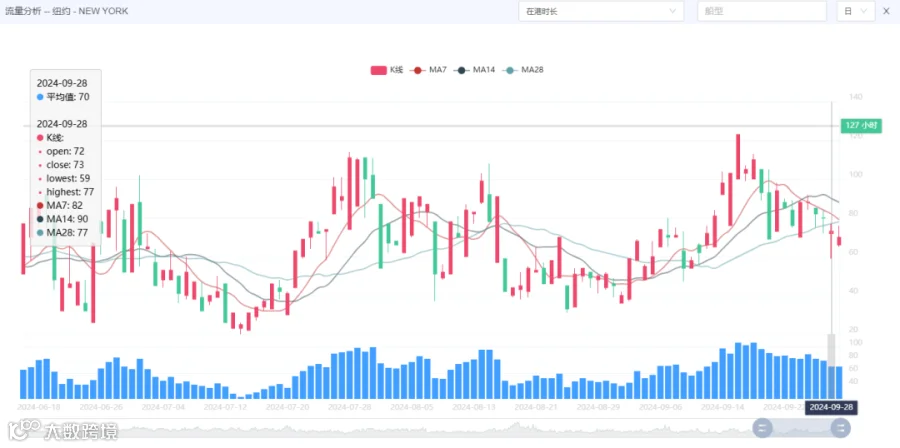The image size is (900, 448).
Task: Click the green 127 小时 axis label
Action: pyautogui.click(x=861, y=126)
